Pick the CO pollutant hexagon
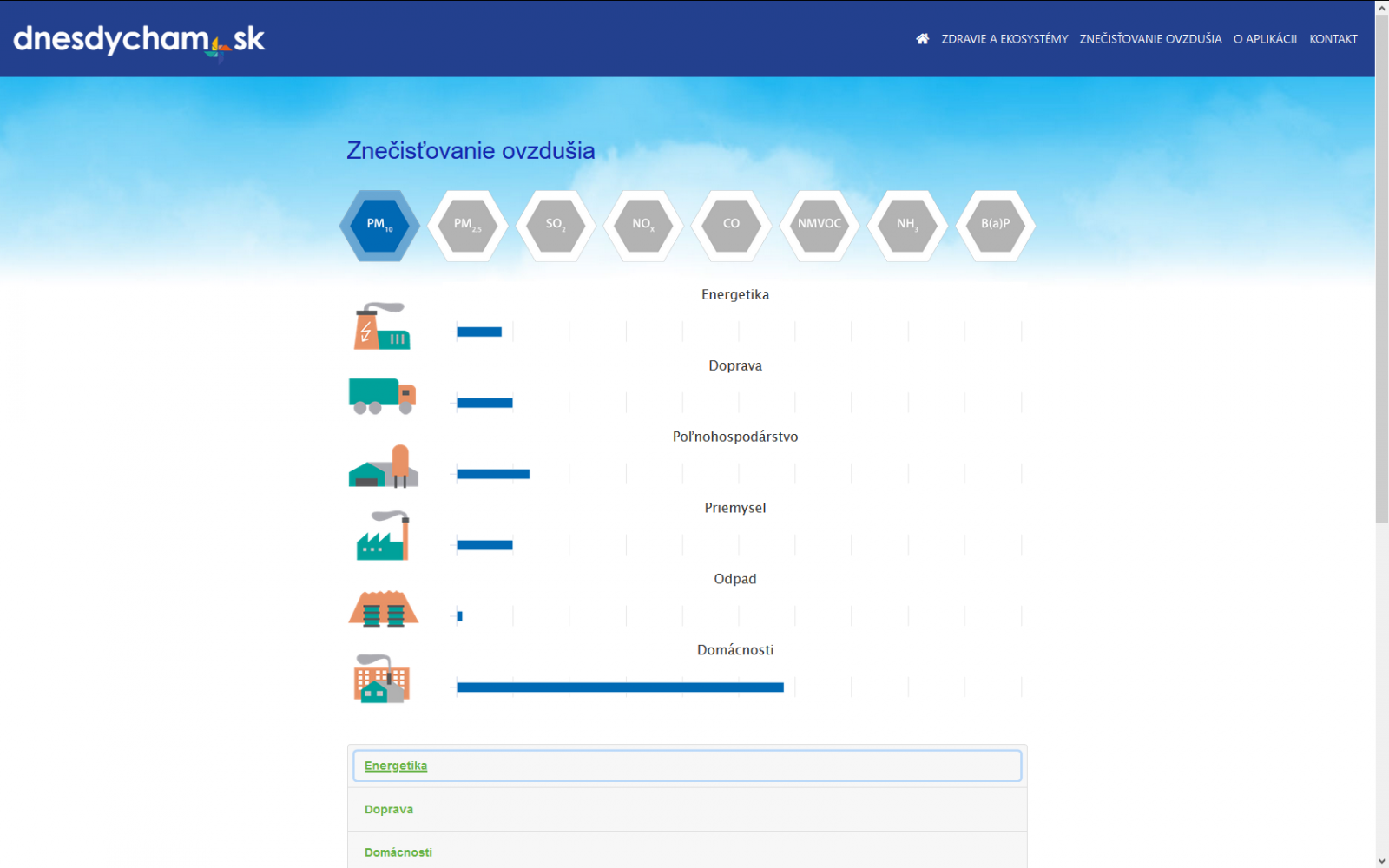This screenshot has width=1389, height=868. coord(732,225)
